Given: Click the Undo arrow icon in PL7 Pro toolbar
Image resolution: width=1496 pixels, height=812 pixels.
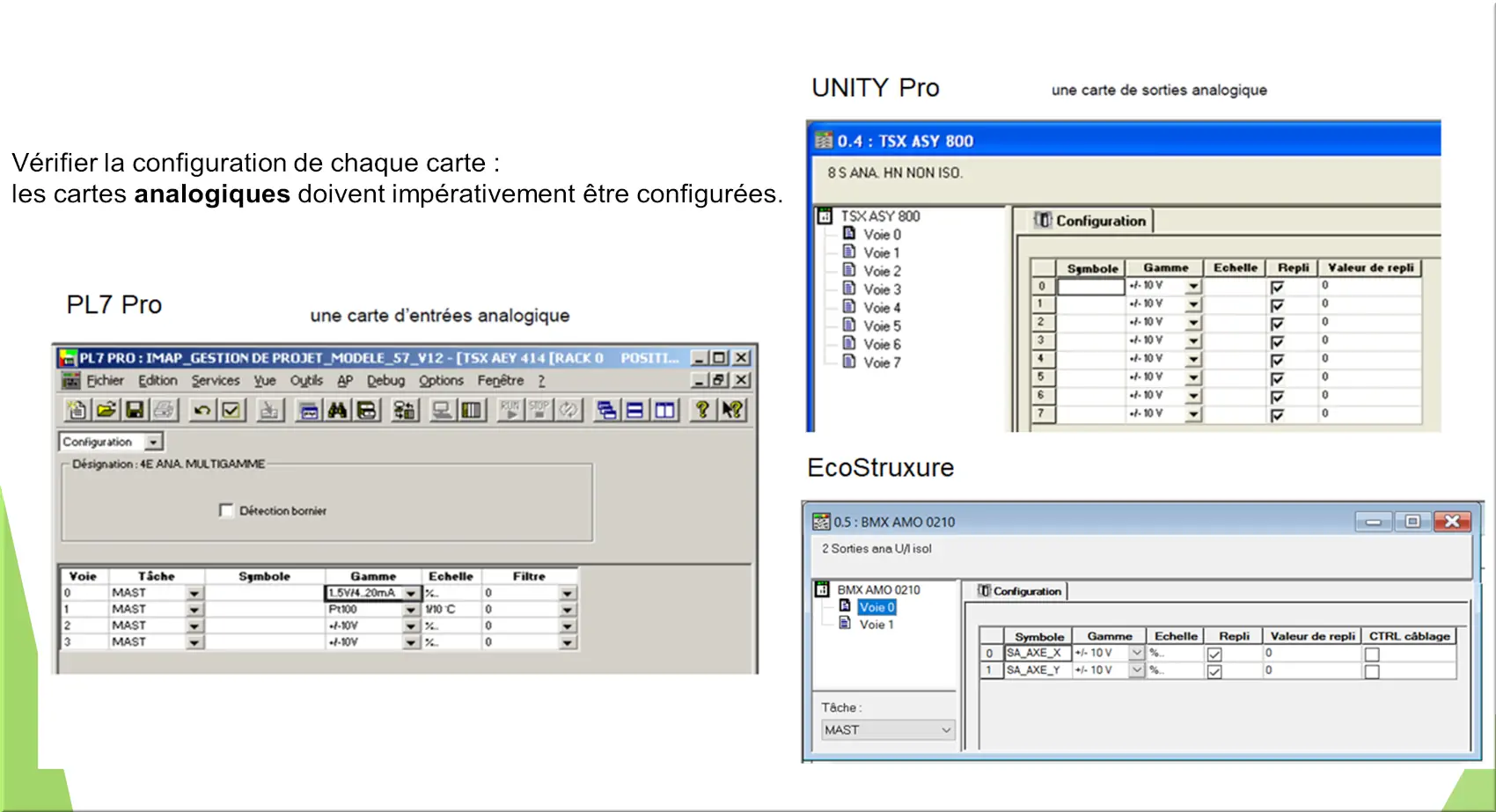Looking at the screenshot, I should [202, 410].
